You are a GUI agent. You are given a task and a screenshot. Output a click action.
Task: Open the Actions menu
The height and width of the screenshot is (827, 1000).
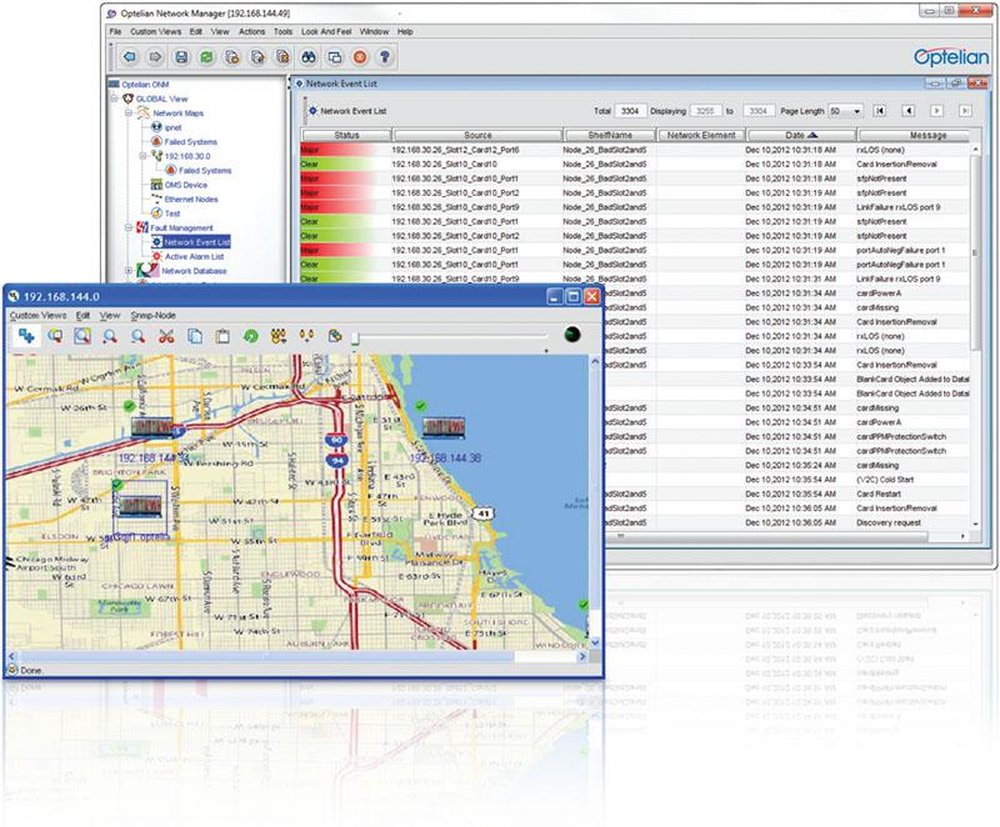[252, 31]
